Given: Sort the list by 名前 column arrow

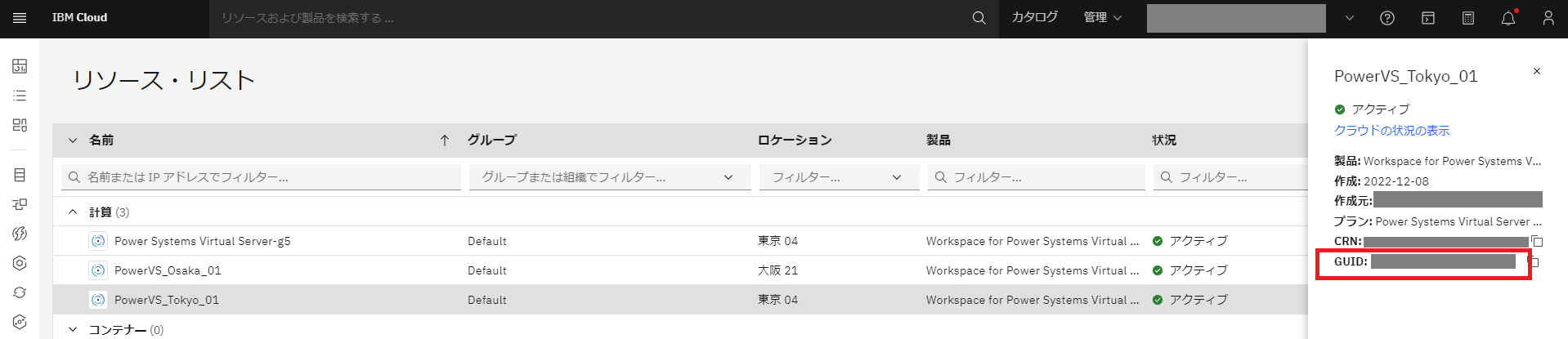Looking at the screenshot, I should click(x=445, y=141).
